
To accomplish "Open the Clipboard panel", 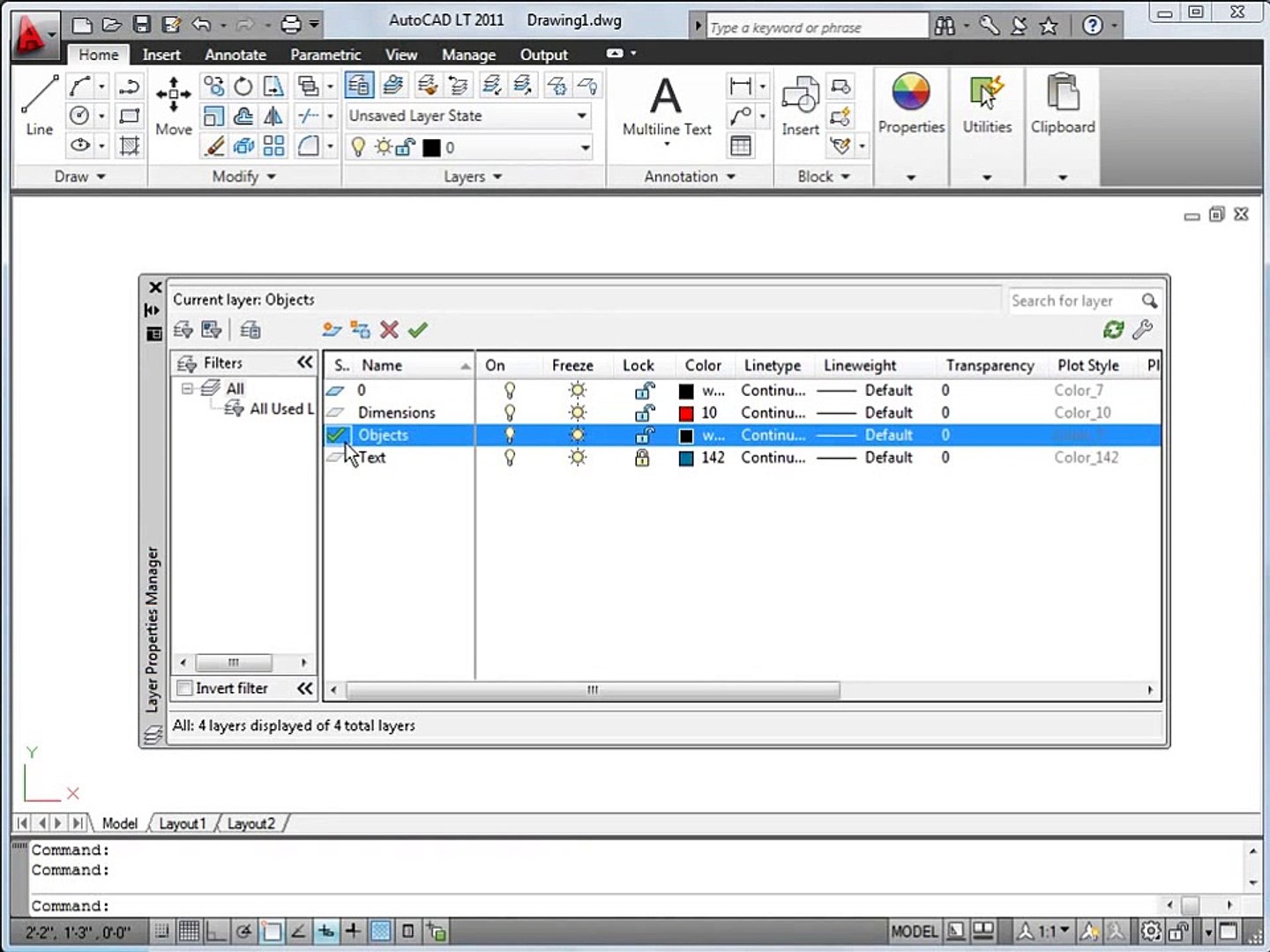I will tap(1063, 104).
